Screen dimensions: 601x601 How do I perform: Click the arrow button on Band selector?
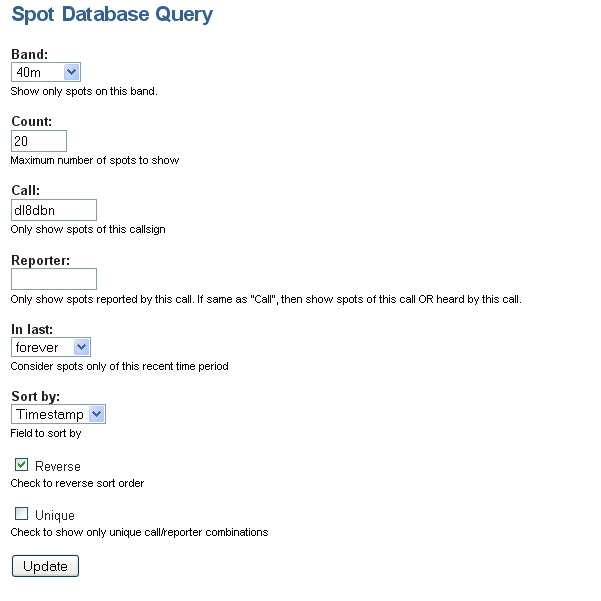click(x=72, y=72)
